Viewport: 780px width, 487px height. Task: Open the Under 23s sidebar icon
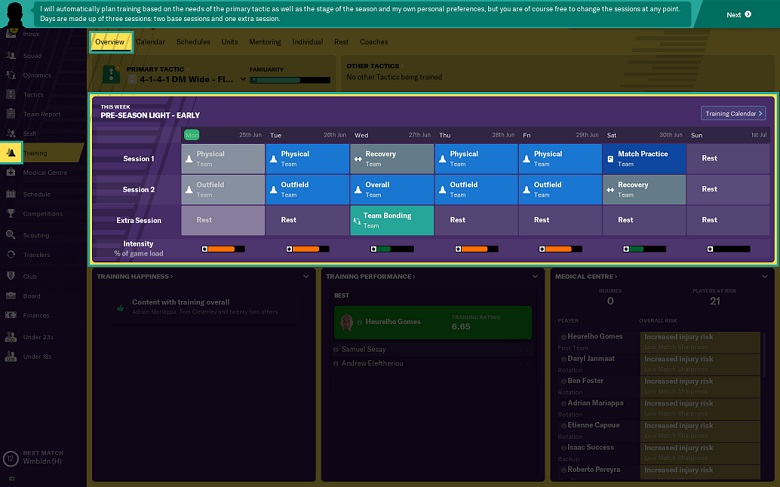tap(11, 337)
